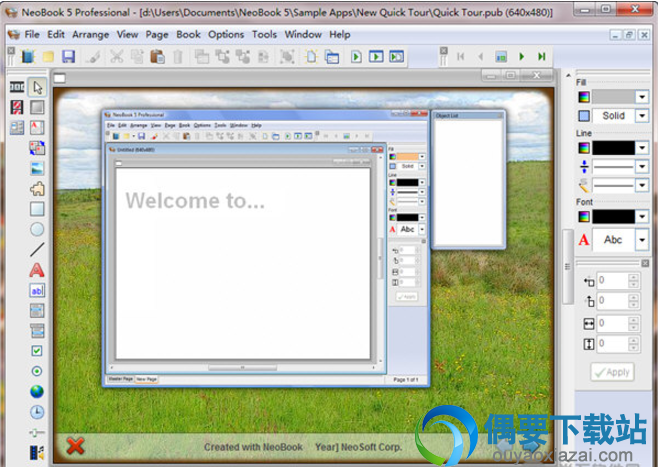The width and height of the screenshot is (658, 467).
Task: Click the gray Fill color swatch
Action: coord(614,97)
